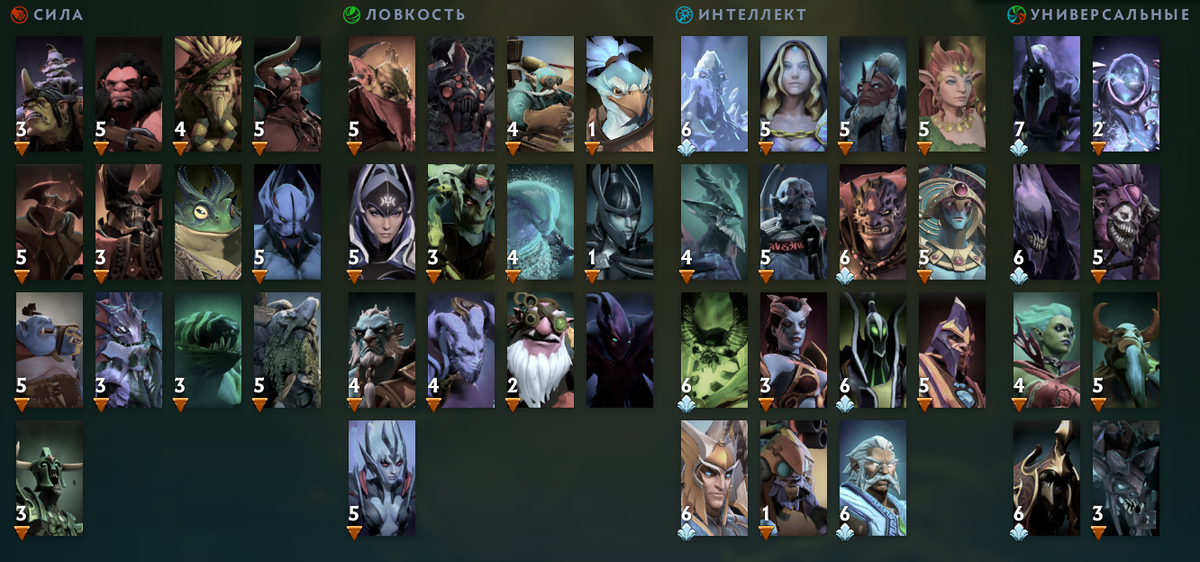Image resolution: width=1200 pixels, height=562 pixels.
Task: Select the Sniper hero with white beard
Action: [540, 350]
